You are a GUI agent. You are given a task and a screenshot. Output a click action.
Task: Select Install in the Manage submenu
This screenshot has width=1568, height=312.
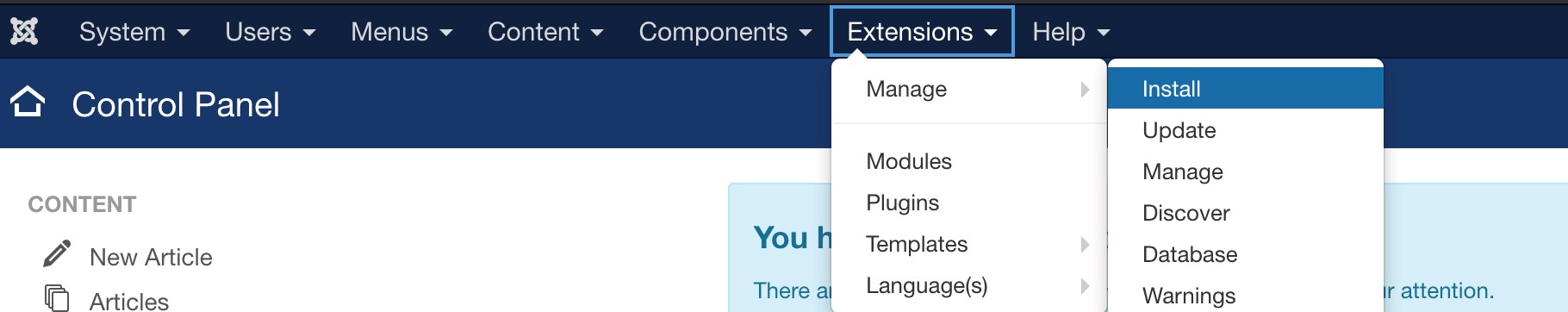point(1245,89)
